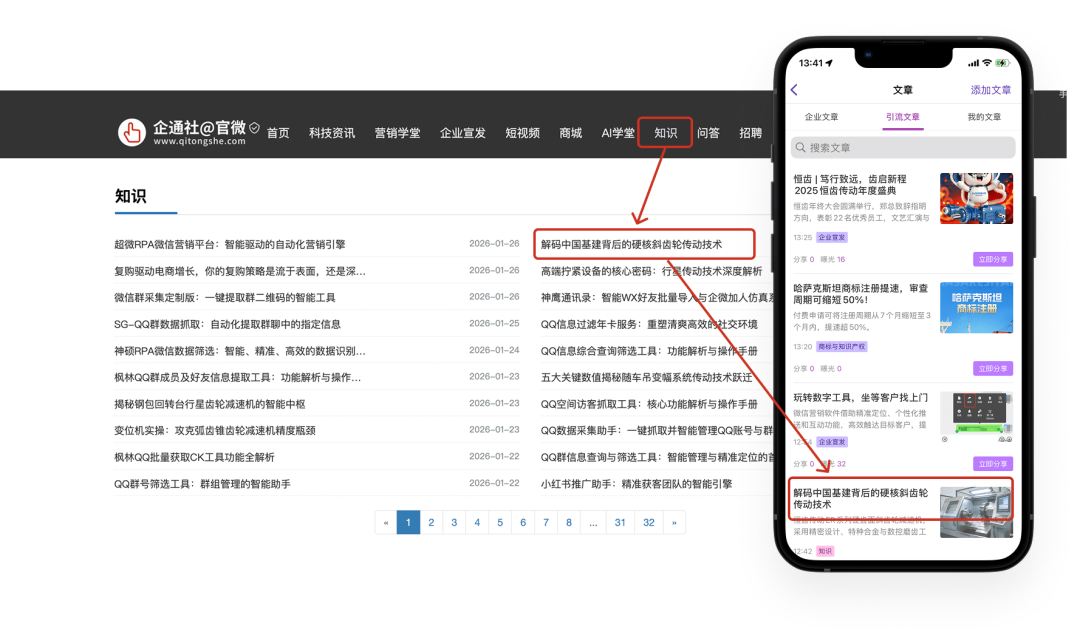Tap the purple back arrow on phone
This screenshot has height=638, width=1080.
pos(795,90)
